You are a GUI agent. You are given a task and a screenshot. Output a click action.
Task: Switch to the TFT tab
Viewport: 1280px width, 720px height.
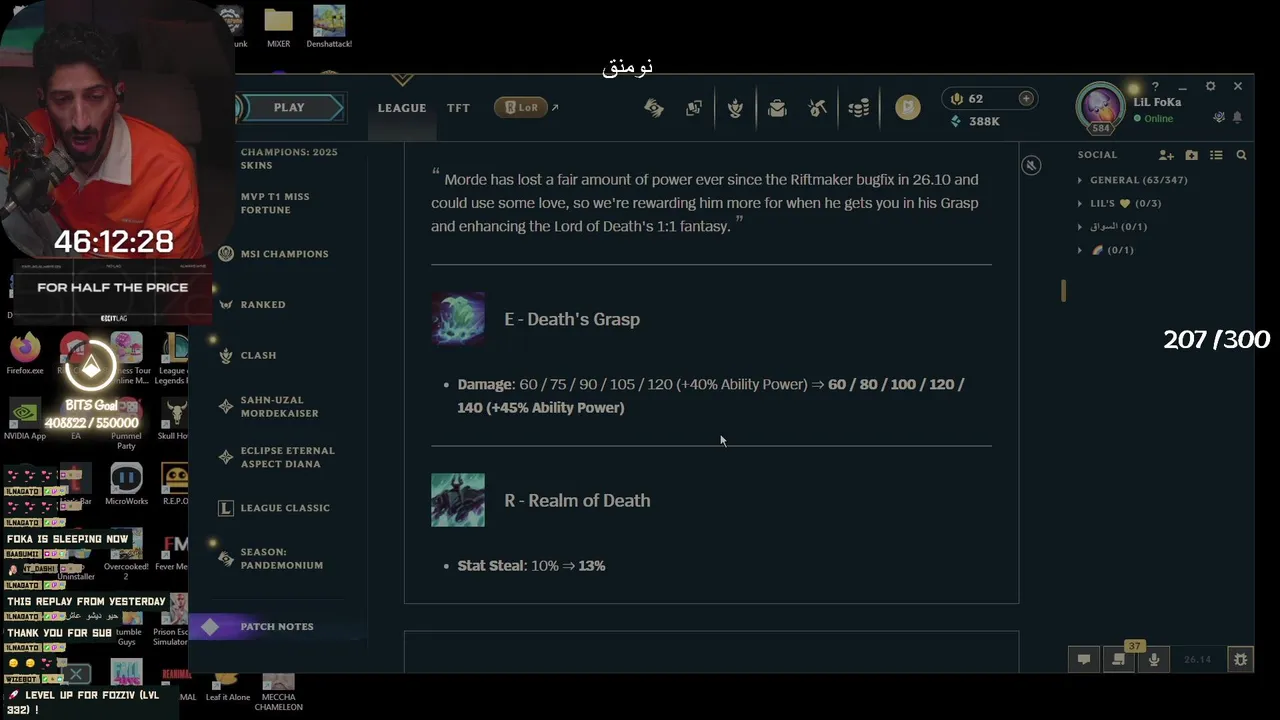click(x=458, y=108)
